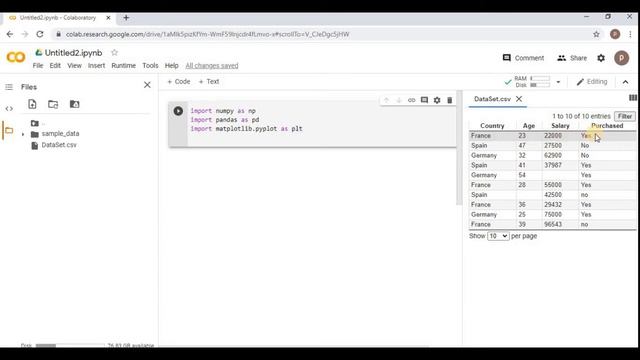640x360 pixels.
Task: Open the File menu
Action: click(x=38, y=65)
